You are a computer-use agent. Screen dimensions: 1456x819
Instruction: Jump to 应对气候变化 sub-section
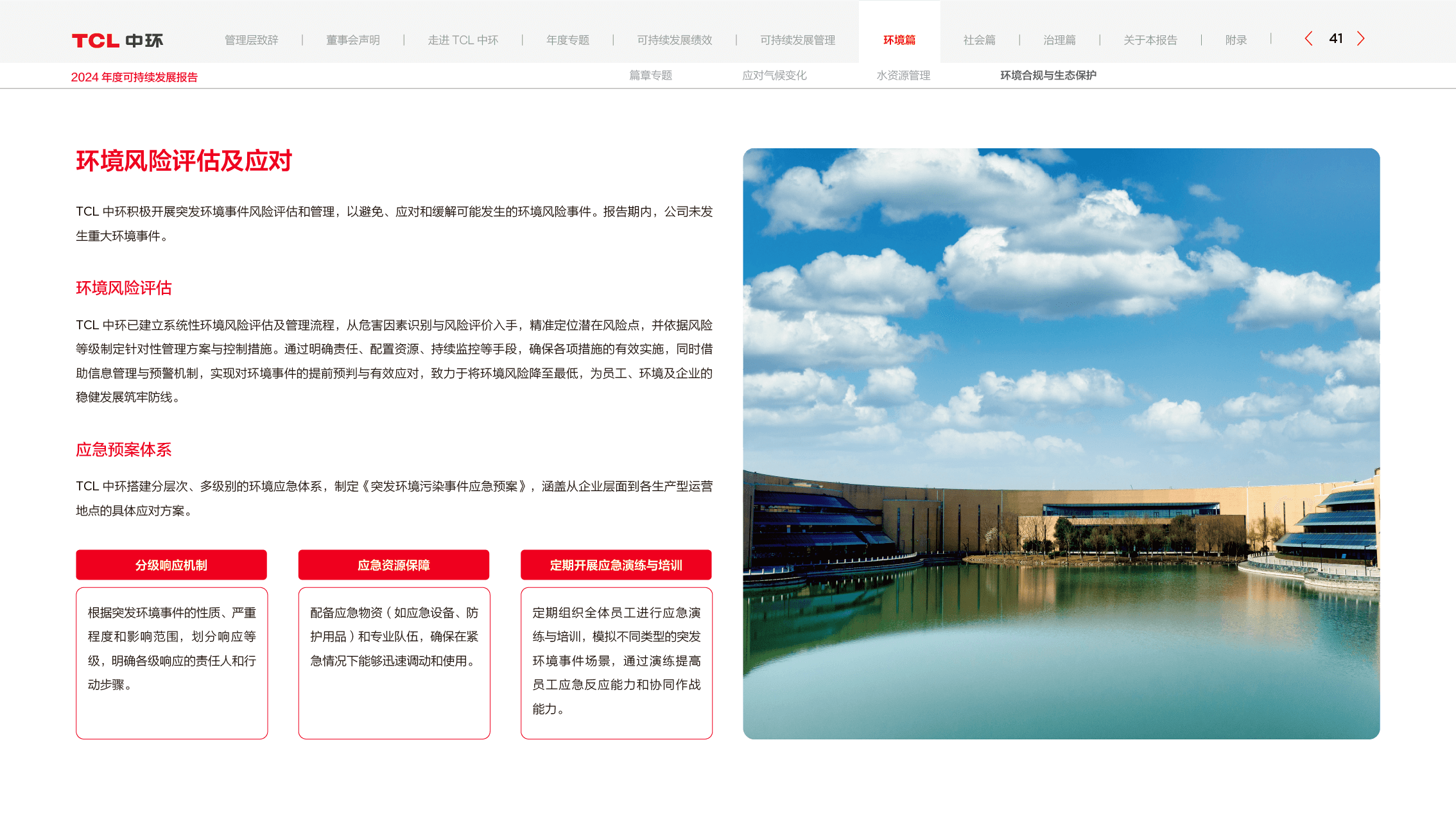(x=774, y=75)
